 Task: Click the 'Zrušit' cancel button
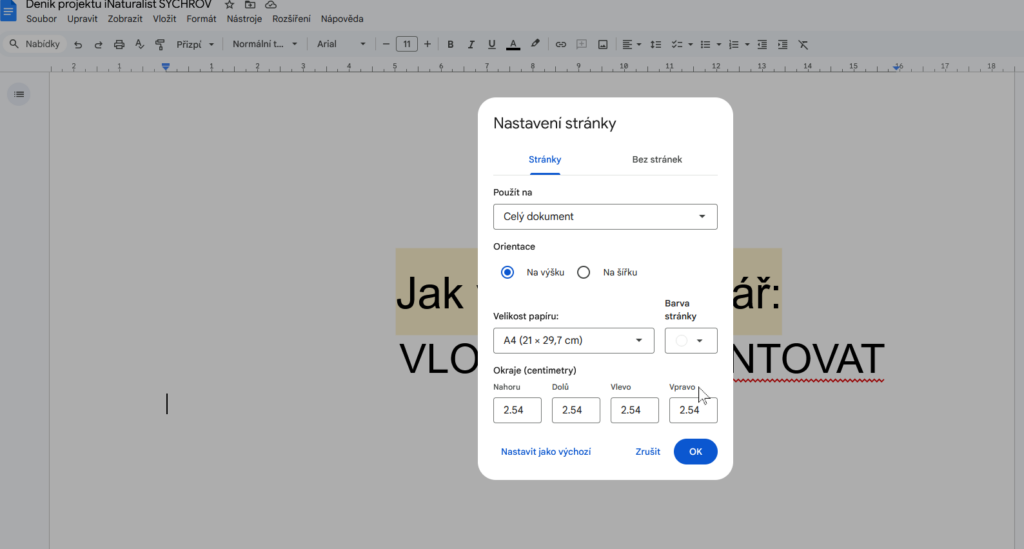pyautogui.click(x=647, y=452)
